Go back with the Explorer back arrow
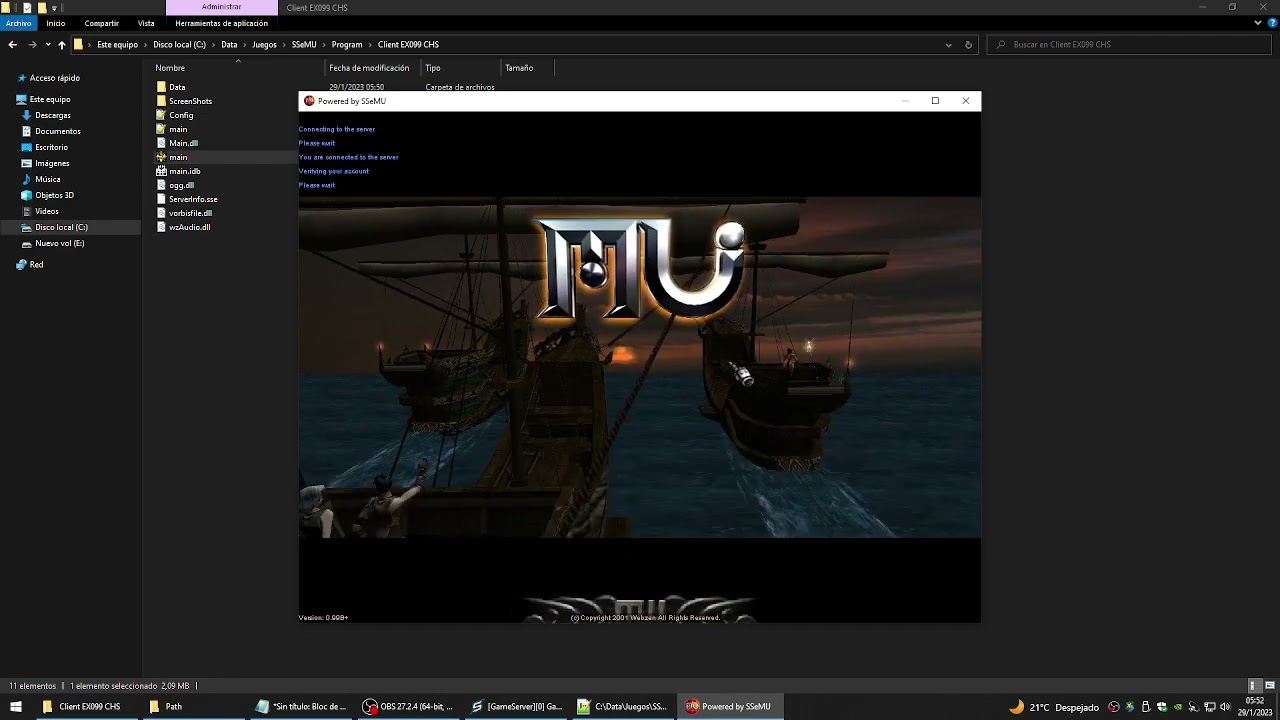Viewport: 1280px width, 720px height. [12, 45]
